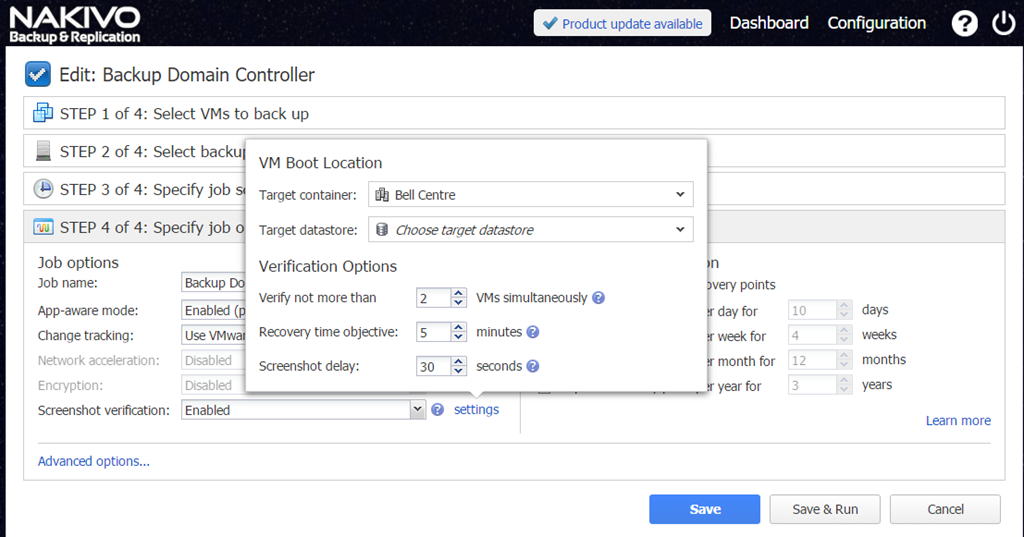Click the help question mark icon in header
This screenshot has width=1024, height=537.
964,24
